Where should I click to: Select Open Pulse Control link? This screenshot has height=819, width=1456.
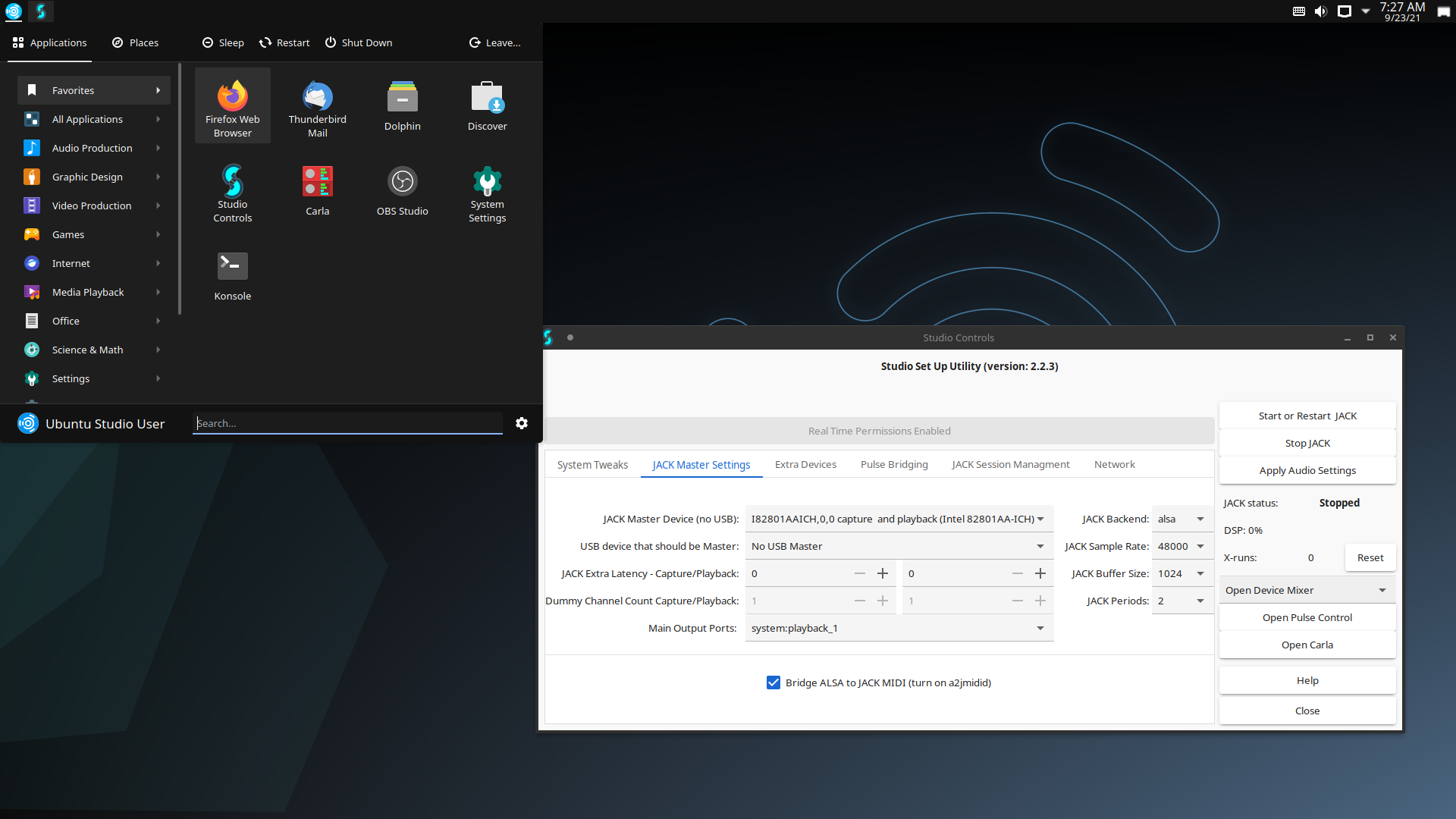click(x=1307, y=617)
